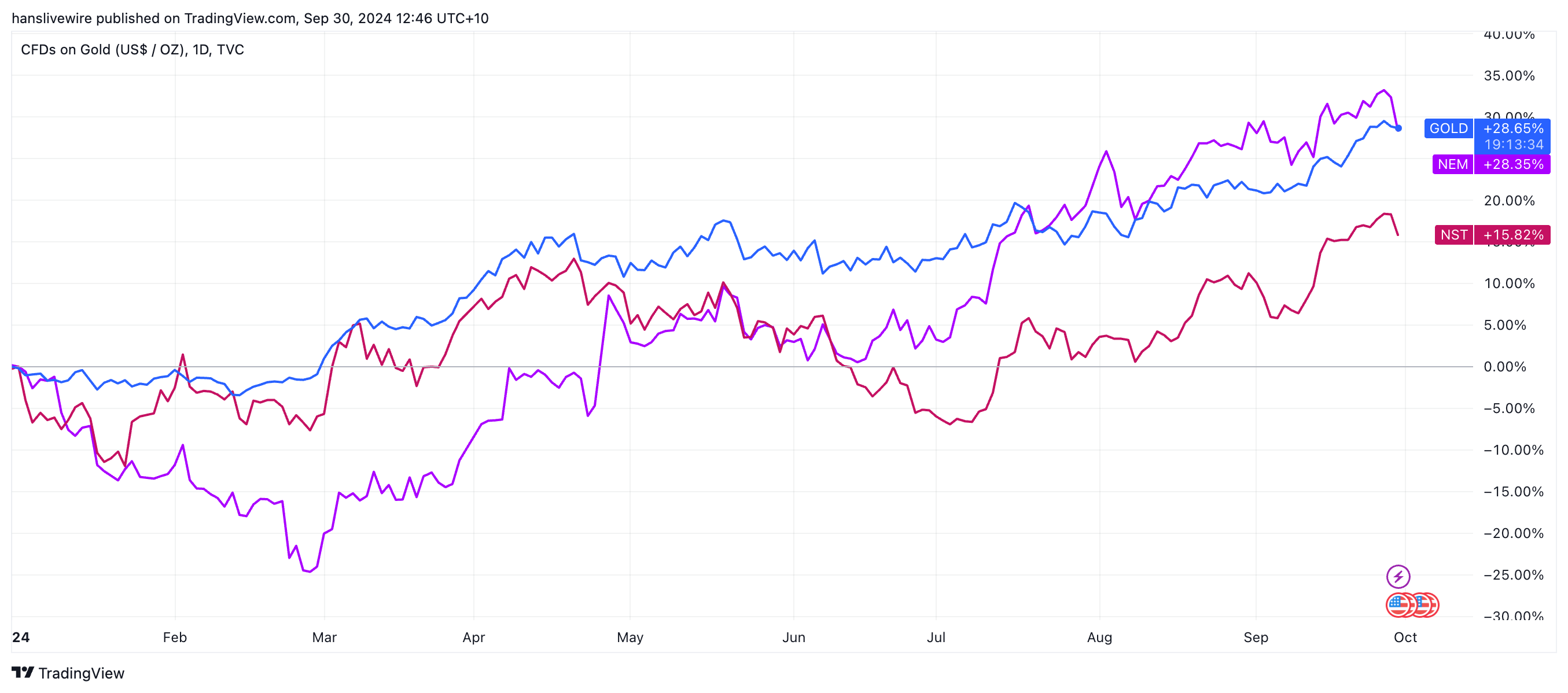
Task: Click the Jul label on time axis
Action: coord(936,637)
